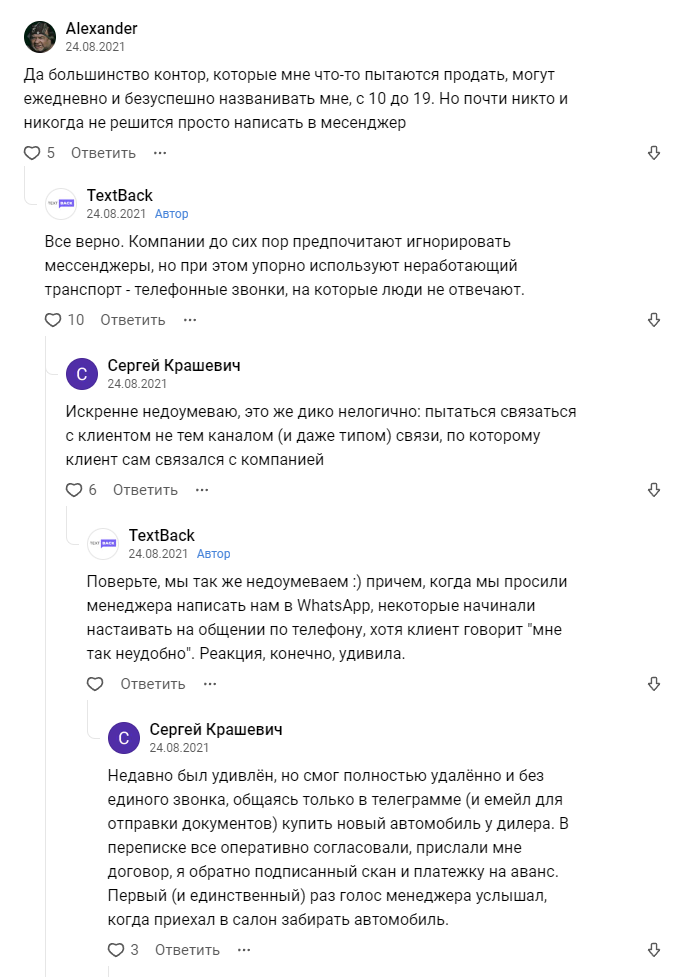Click Alexander's profile avatar photo
The height and width of the screenshot is (977, 684).
(40, 37)
